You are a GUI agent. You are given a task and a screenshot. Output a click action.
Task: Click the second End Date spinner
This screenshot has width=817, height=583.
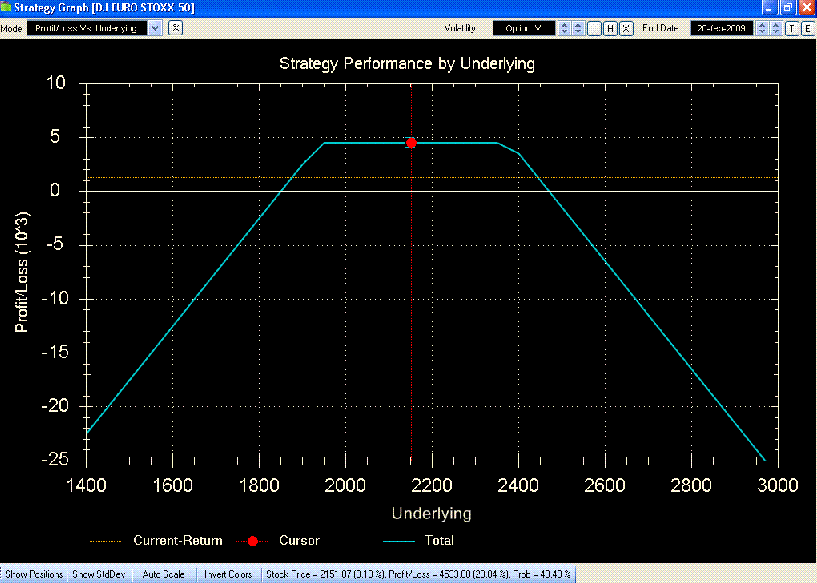pyautogui.click(x=776, y=28)
